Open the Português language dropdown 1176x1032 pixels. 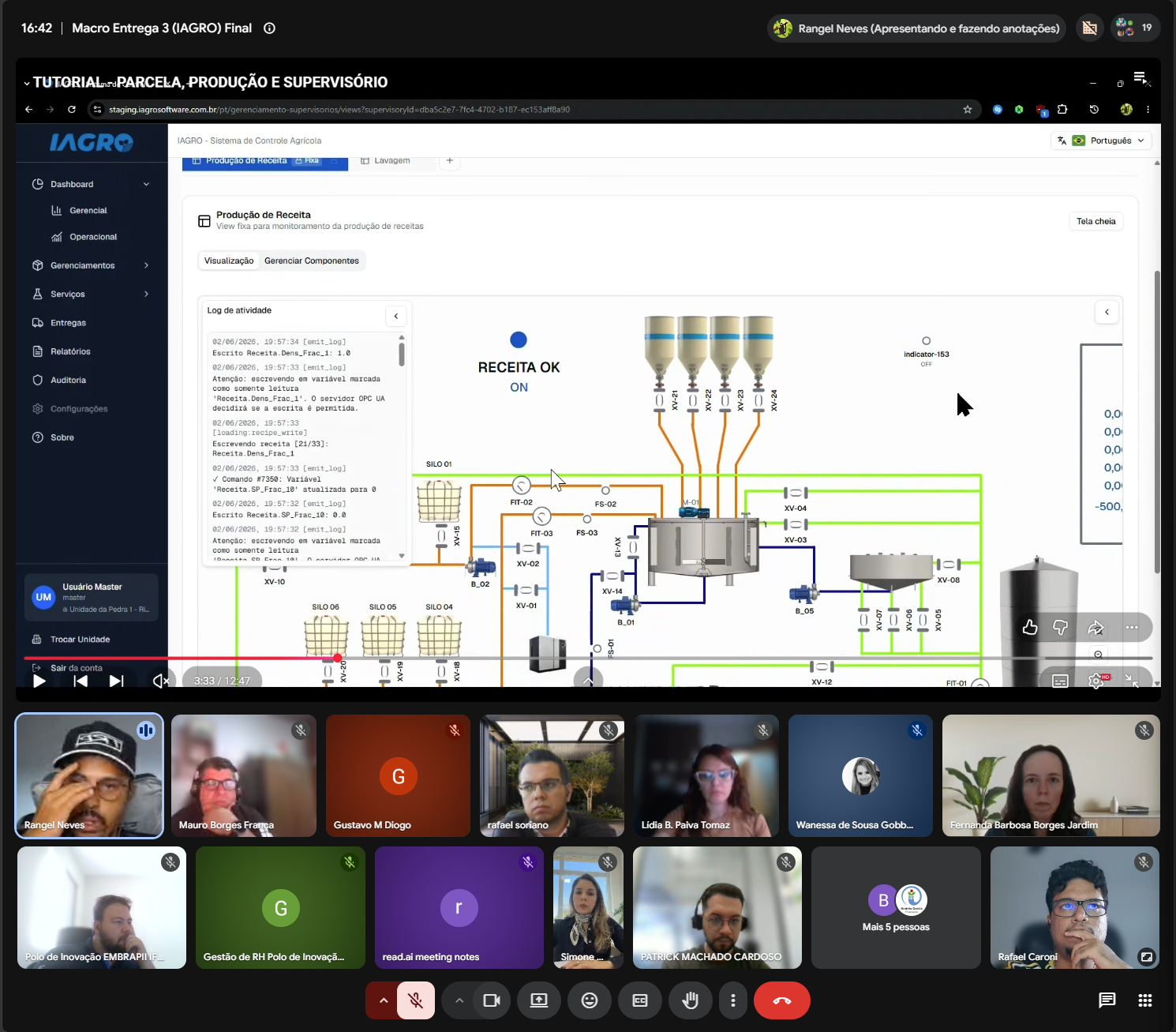[1102, 141]
